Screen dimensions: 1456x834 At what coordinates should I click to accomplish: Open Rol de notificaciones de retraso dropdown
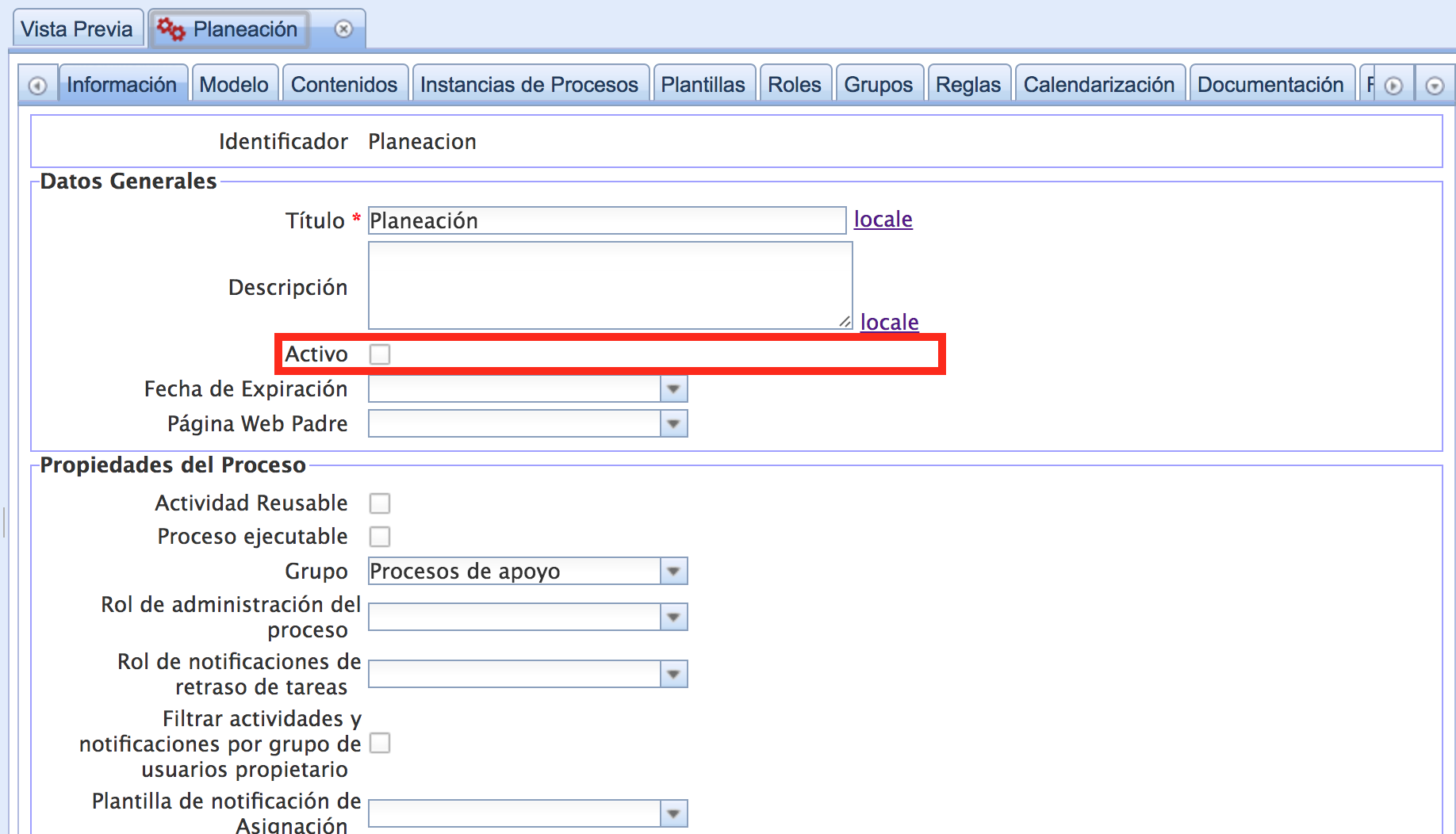[x=673, y=675]
